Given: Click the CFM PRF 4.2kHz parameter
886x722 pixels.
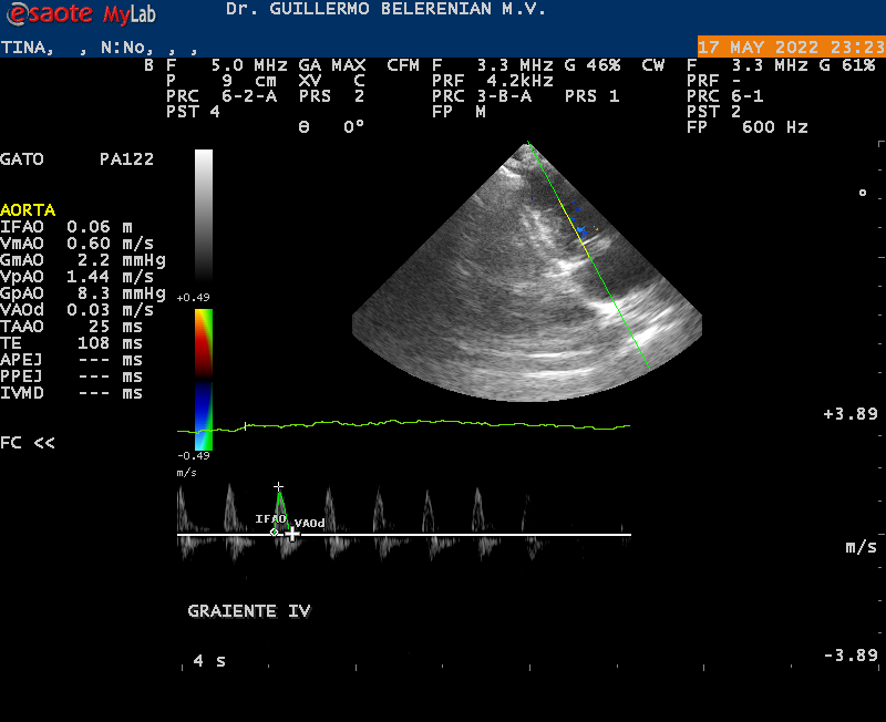Looking at the screenshot, I should [x=493, y=81].
